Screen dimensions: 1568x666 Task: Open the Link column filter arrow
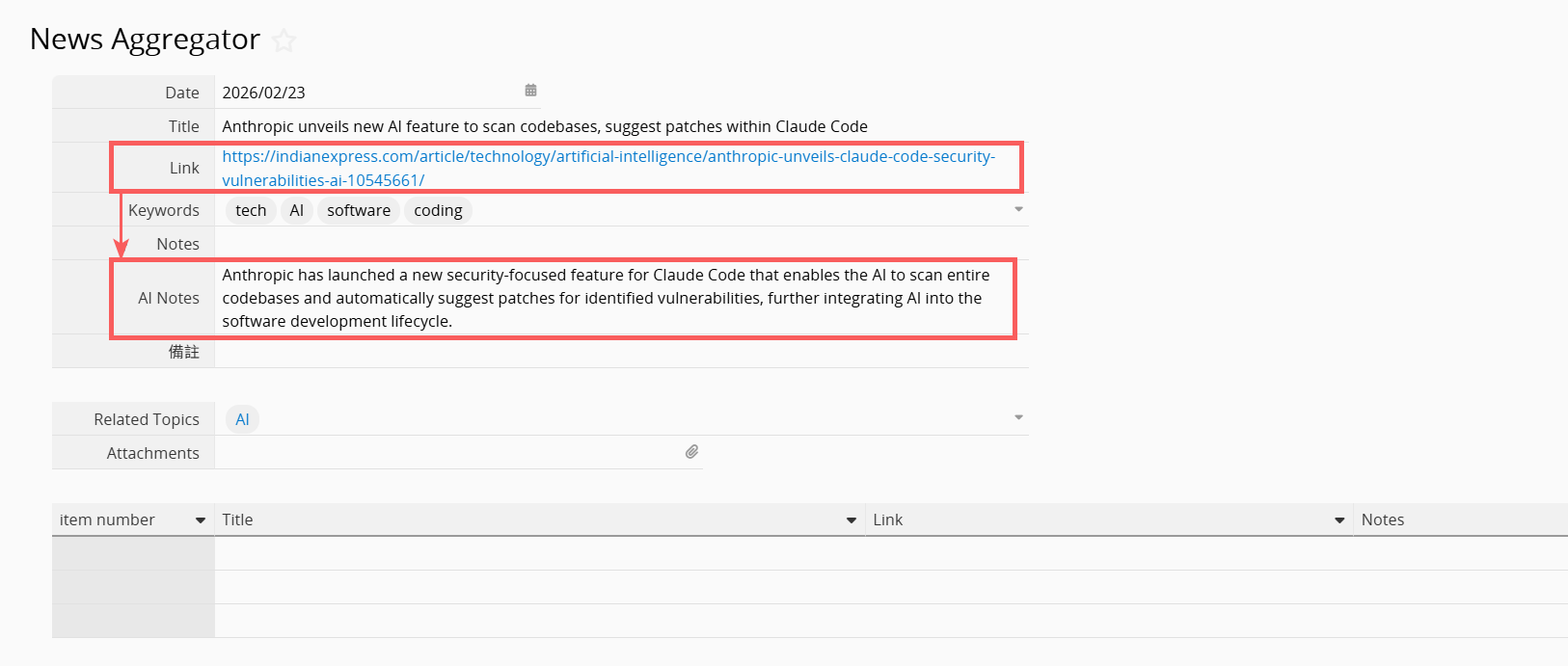point(1338,520)
